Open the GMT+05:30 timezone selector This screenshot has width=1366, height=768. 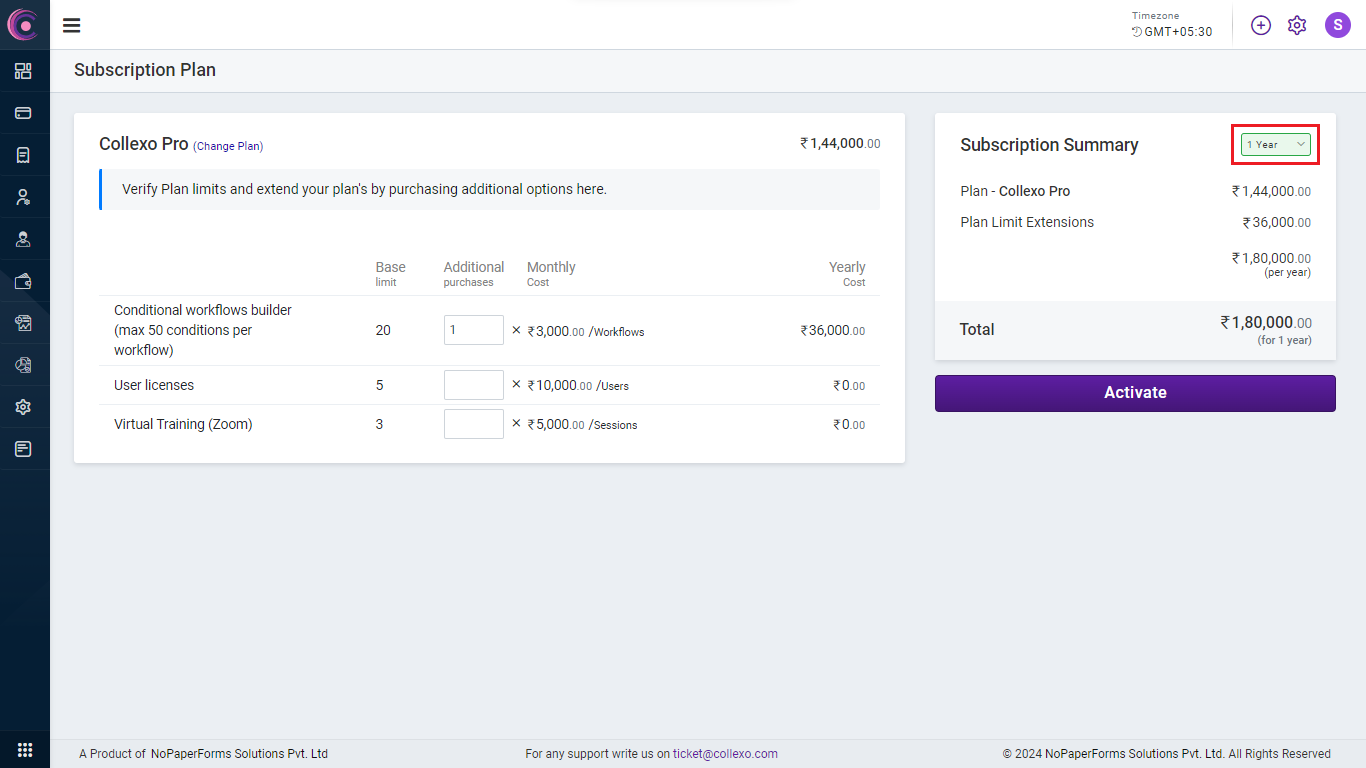1172,32
